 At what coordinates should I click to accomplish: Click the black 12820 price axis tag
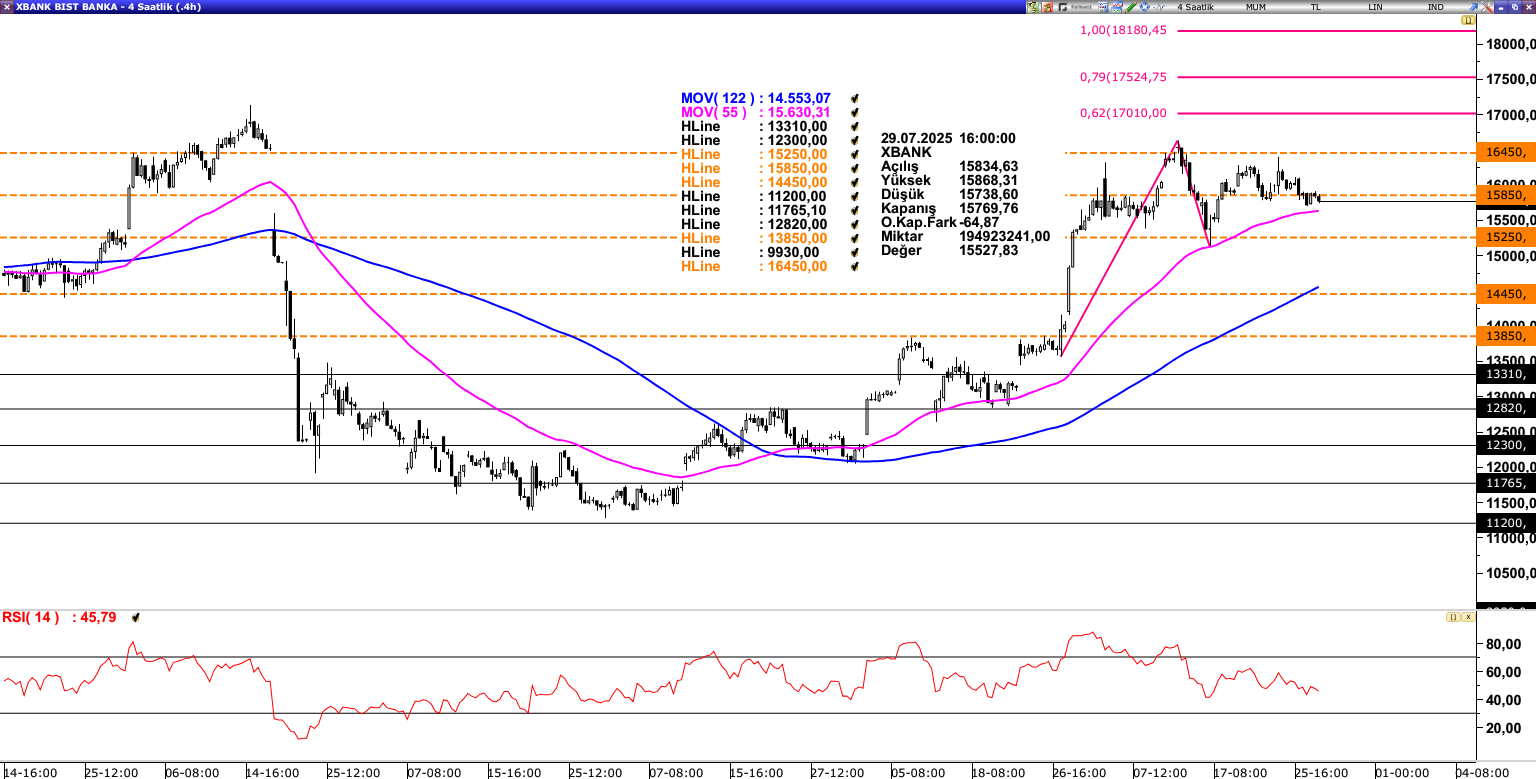point(1506,408)
